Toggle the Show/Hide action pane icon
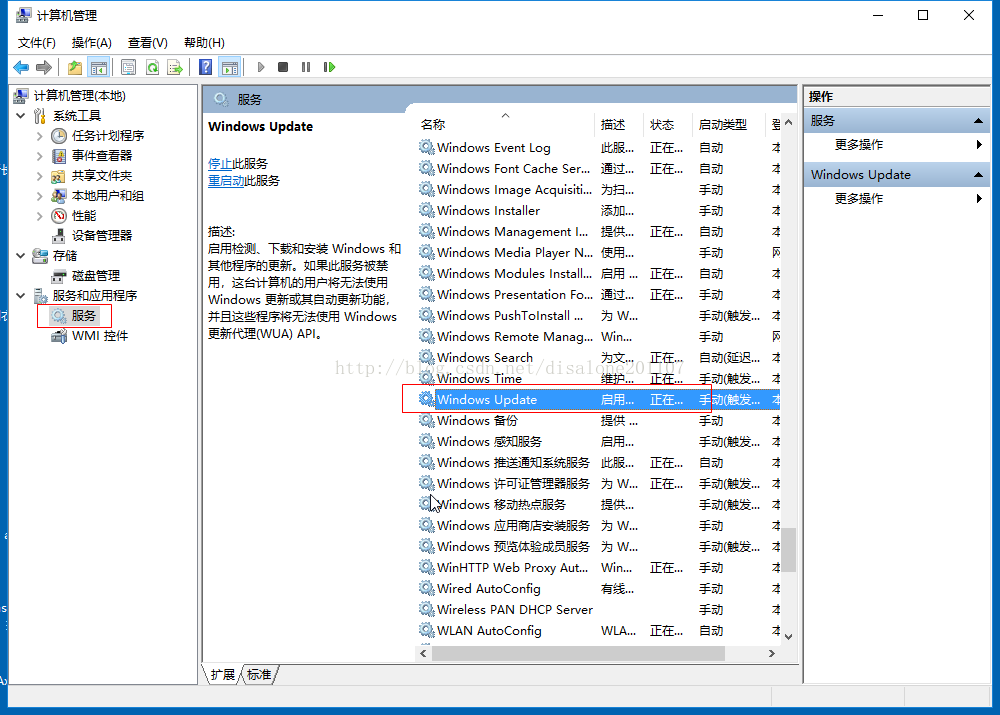The height and width of the screenshot is (715, 1000). tap(230, 67)
